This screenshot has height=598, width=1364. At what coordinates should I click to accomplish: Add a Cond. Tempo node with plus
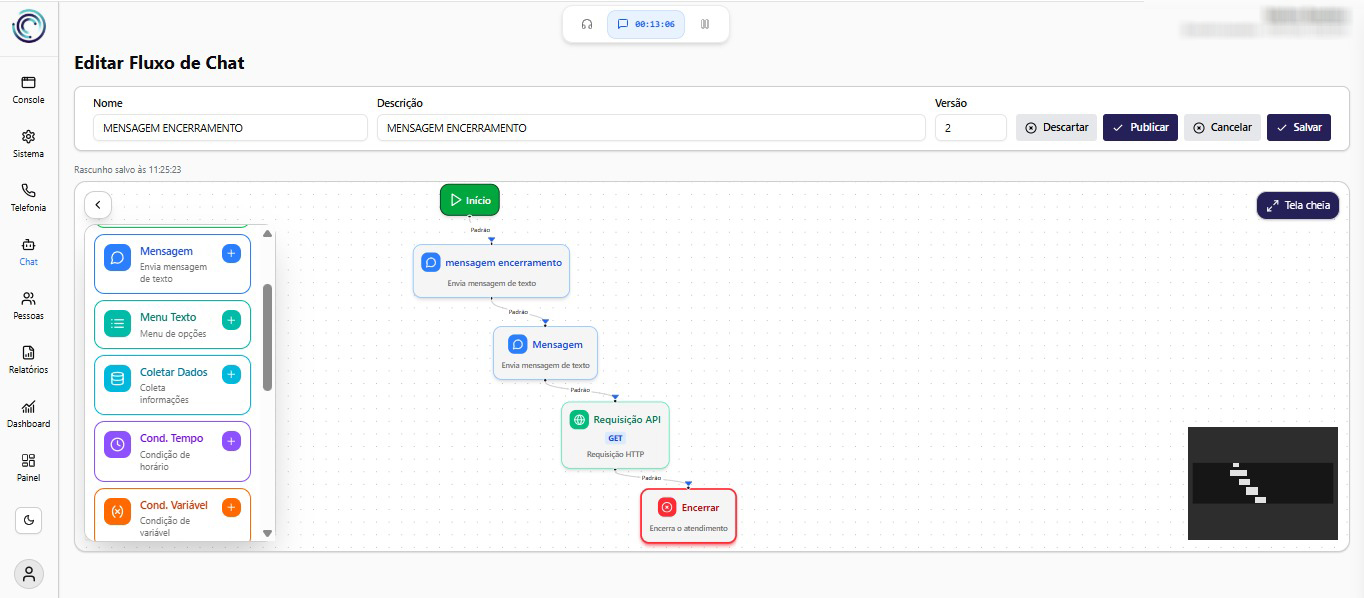click(231, 441)
